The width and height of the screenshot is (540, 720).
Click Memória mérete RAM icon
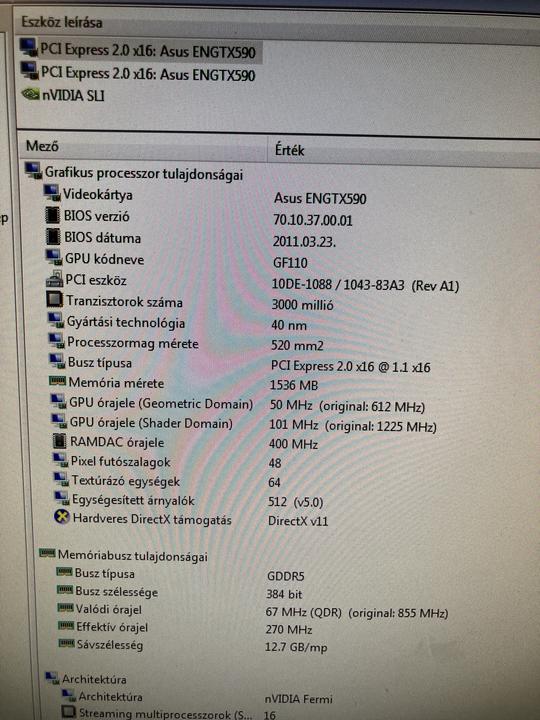(x=57, y=381)
